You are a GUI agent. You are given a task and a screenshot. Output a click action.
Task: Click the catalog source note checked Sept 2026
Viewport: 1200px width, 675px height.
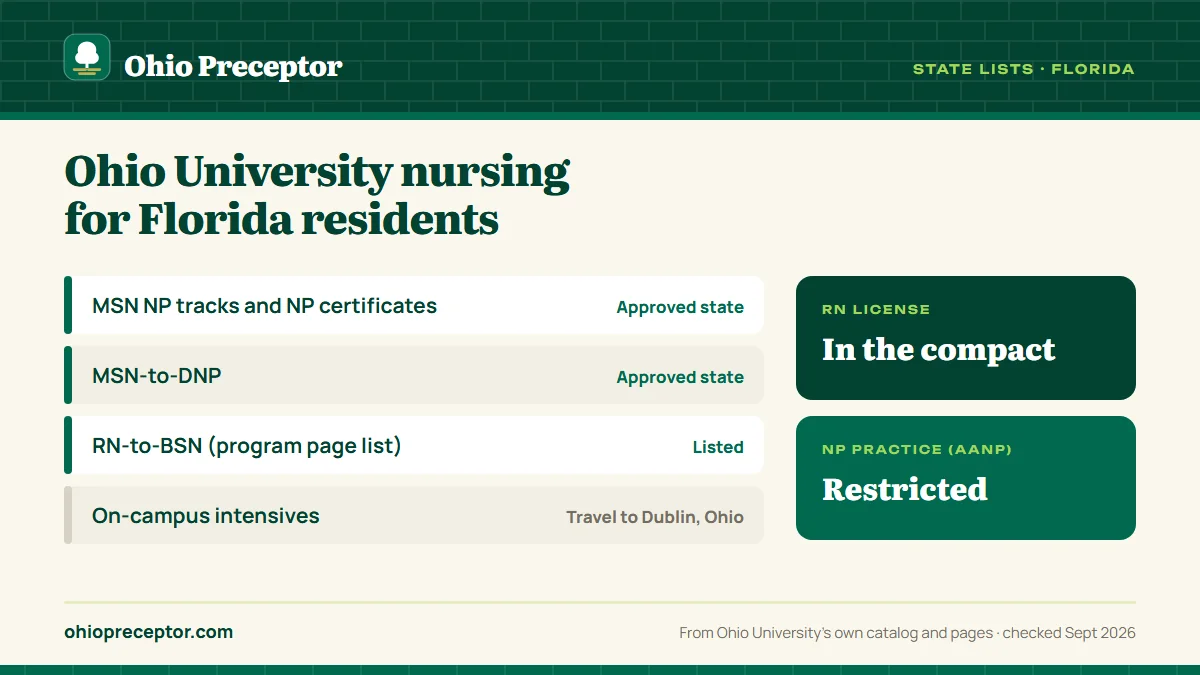[907, 633]
